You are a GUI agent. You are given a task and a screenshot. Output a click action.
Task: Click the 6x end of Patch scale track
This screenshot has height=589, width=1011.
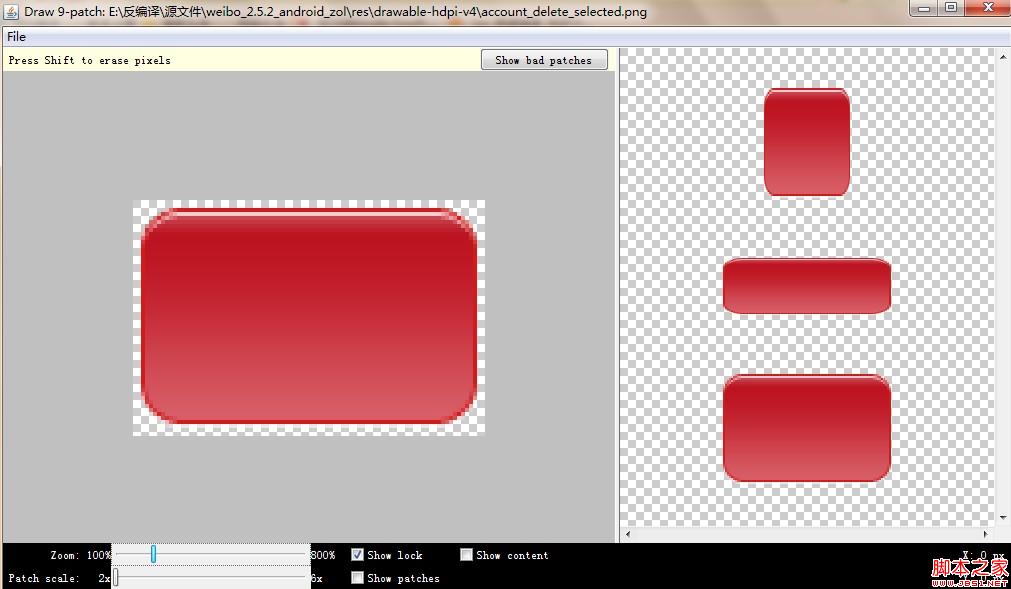tap(304, 577)
